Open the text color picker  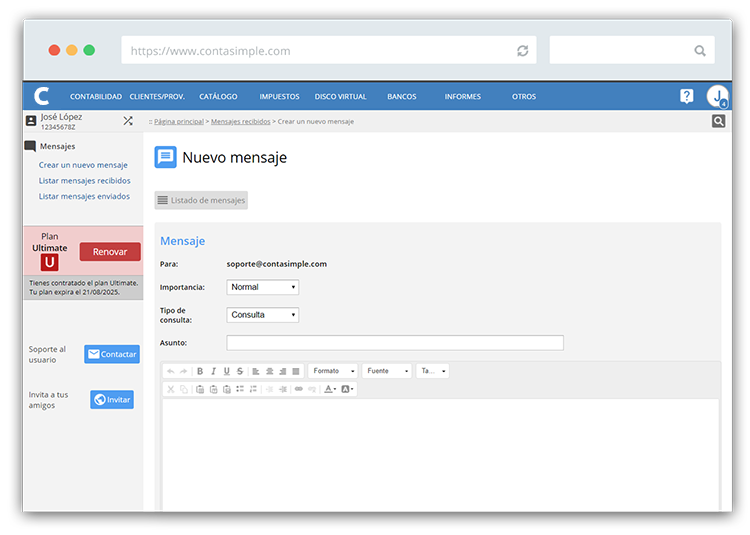[x=330, y=389]
